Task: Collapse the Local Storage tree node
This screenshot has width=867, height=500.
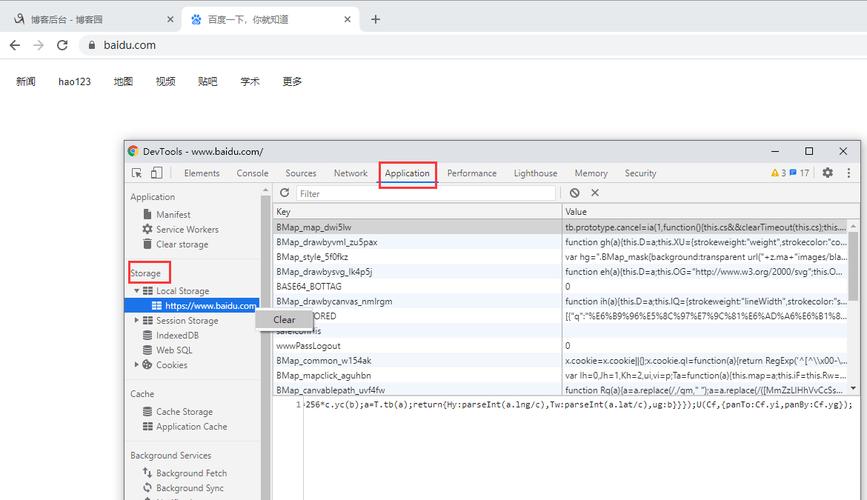Action: pyautogui.click(x=136, y=290)
